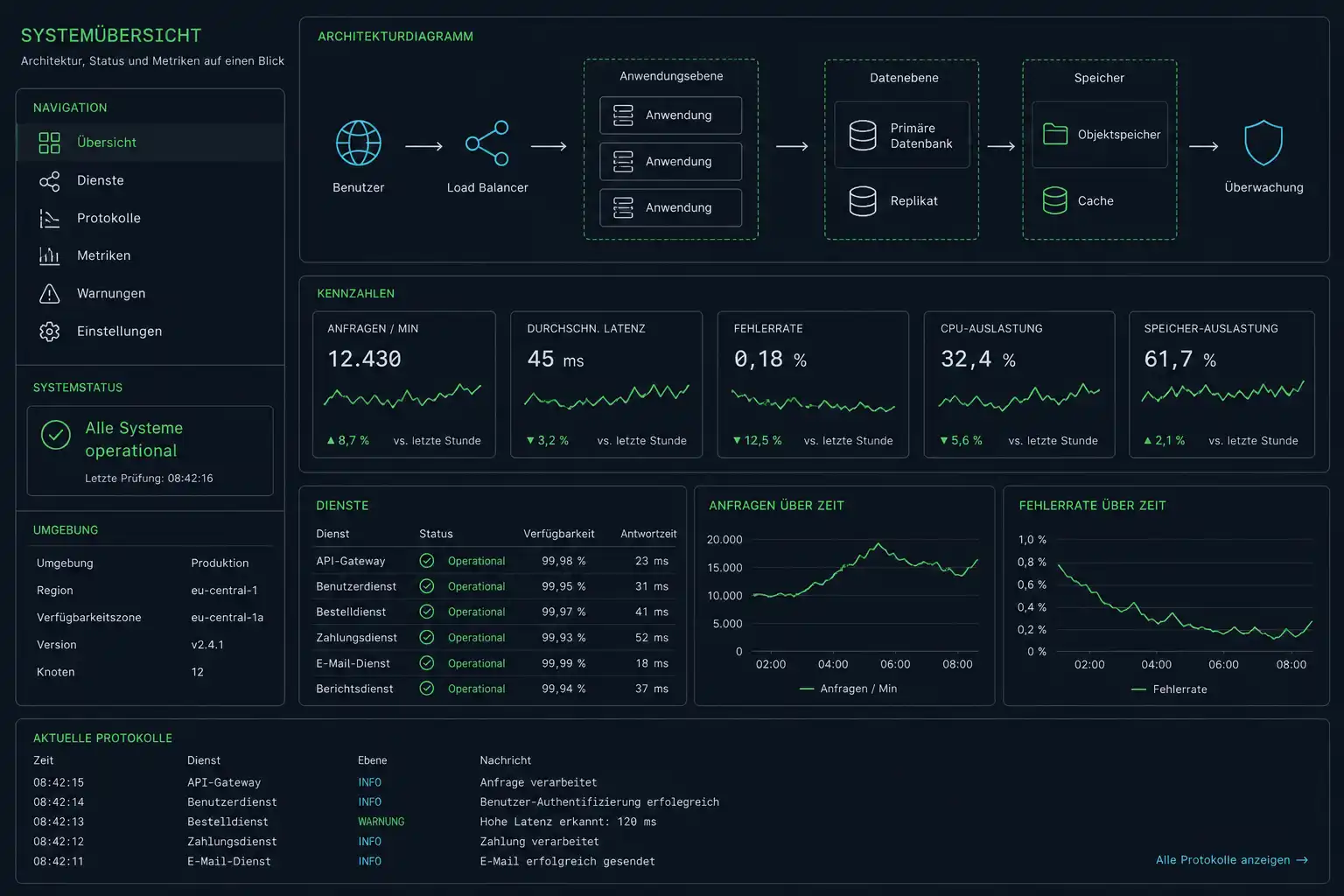Click the Überwachung shield icon
Screen dimensions: 1344x896
tap(1263, 143)
